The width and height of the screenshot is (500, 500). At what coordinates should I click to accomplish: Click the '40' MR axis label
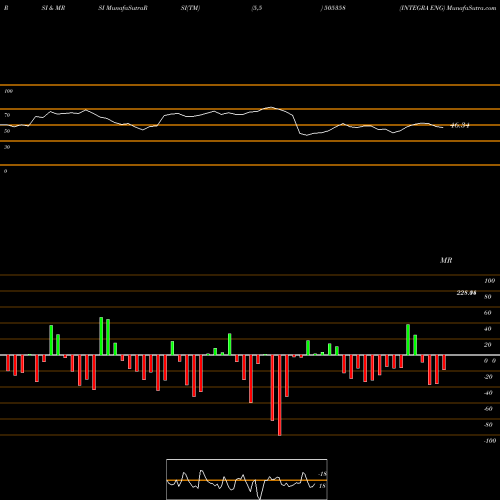click(x=488, y=329)
